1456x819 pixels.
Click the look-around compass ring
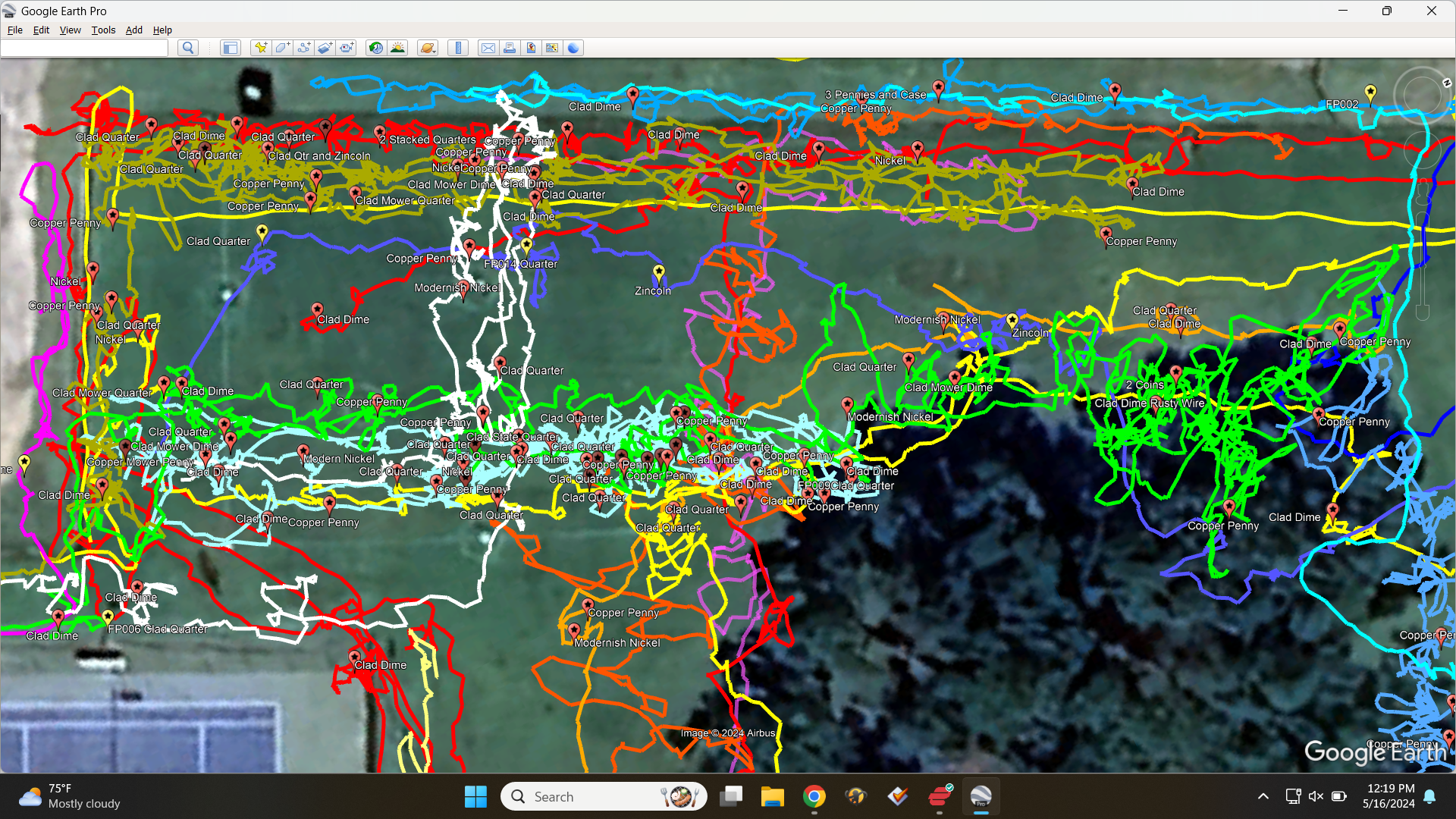coord(1422,96)
